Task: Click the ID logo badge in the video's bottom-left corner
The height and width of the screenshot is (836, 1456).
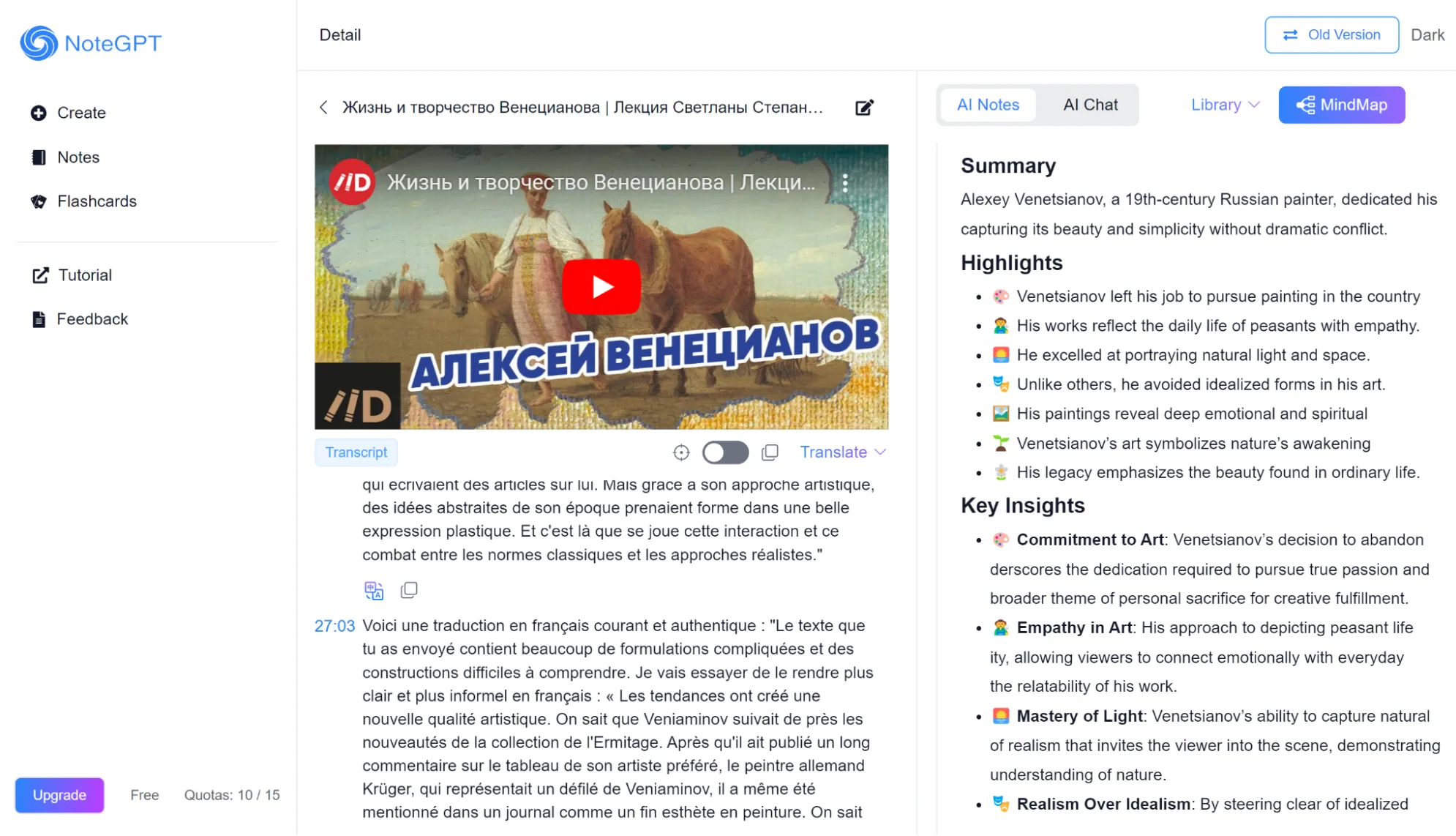Action: click(x=358, y=396)
